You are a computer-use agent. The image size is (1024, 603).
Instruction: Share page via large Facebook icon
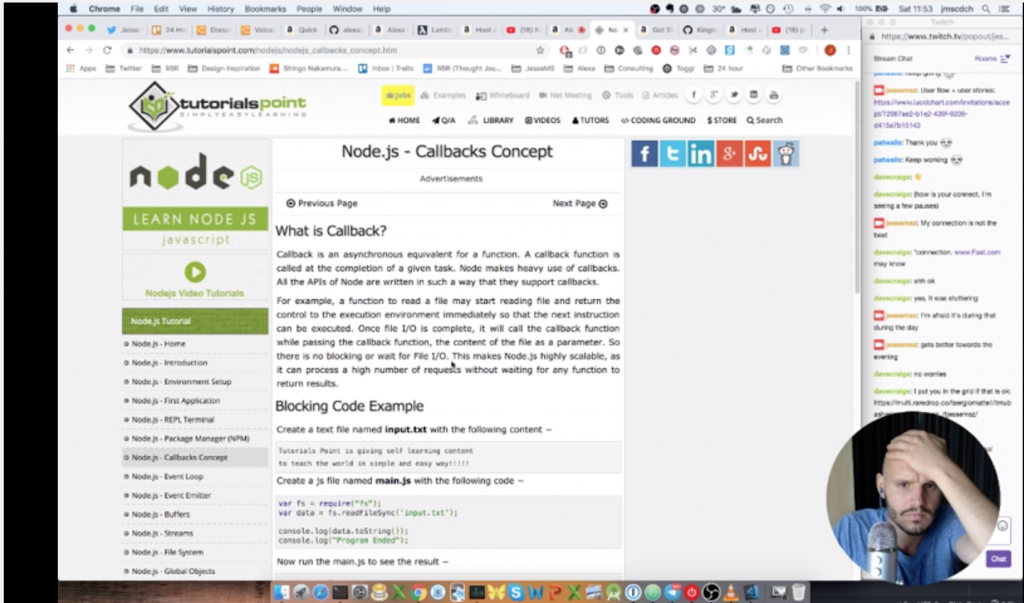(644, 154)
